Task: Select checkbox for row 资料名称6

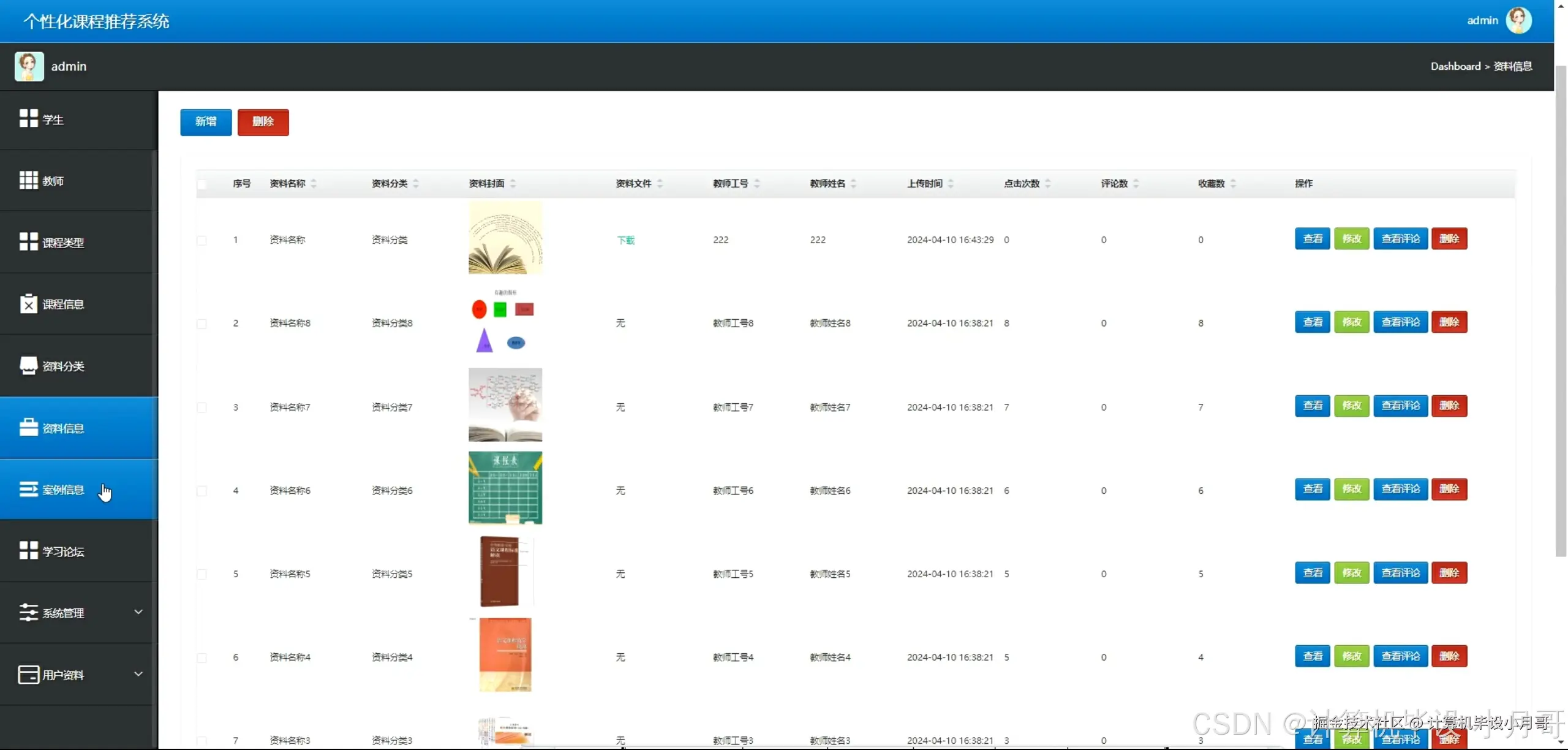Action: click(x=202, y=491)
